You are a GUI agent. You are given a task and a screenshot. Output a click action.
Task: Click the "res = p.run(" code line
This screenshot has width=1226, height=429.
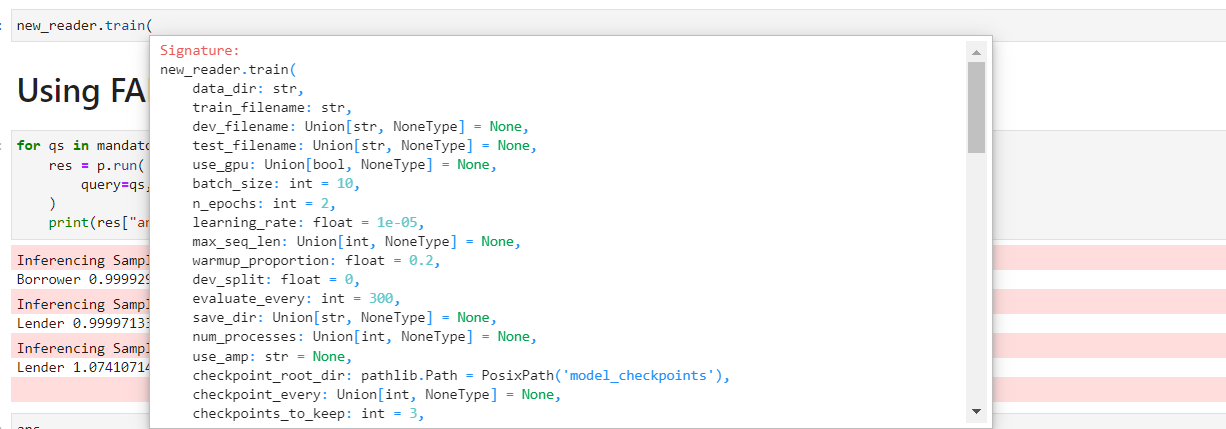coord(98,165)
